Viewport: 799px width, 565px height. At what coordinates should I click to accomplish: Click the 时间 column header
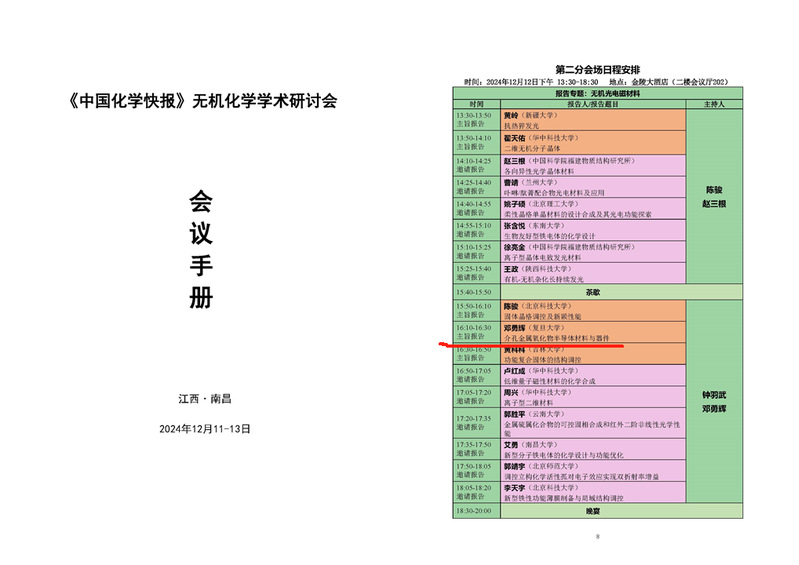click(475, 102)
